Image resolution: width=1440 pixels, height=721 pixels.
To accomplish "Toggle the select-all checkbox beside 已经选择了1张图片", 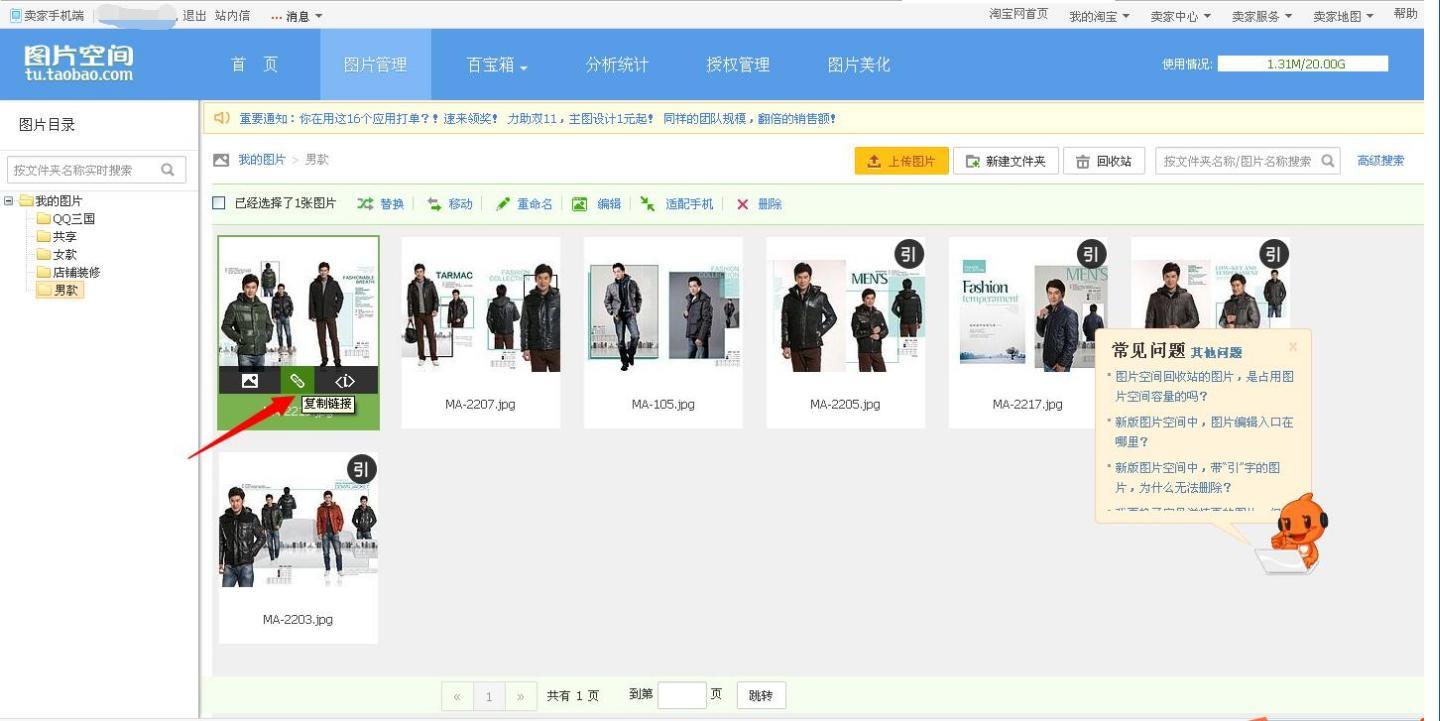I will pos(219,204).
